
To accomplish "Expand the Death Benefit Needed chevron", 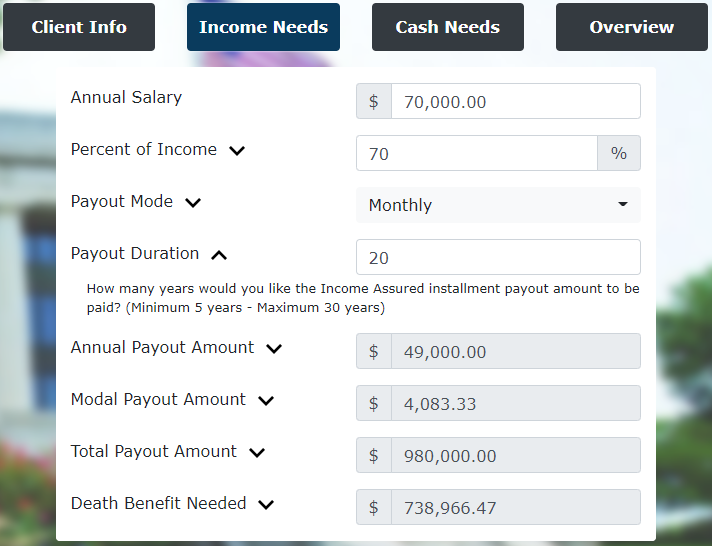I will [x=266, y=504].
